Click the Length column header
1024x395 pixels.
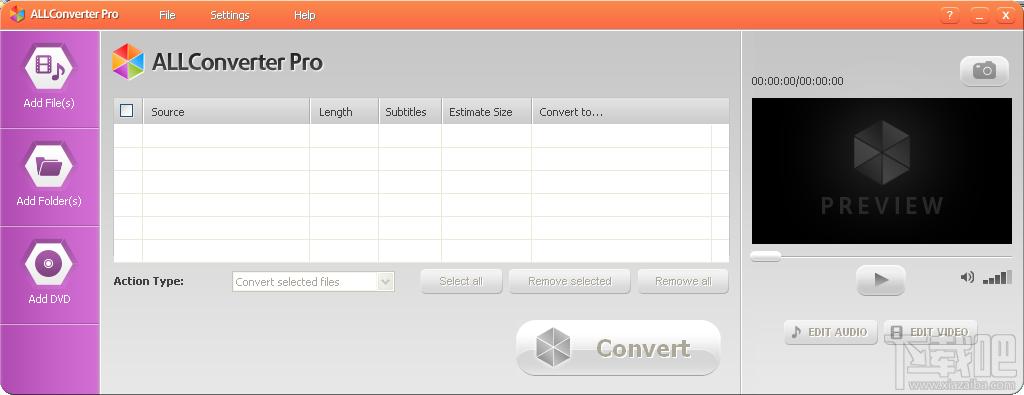pos(344,112)
